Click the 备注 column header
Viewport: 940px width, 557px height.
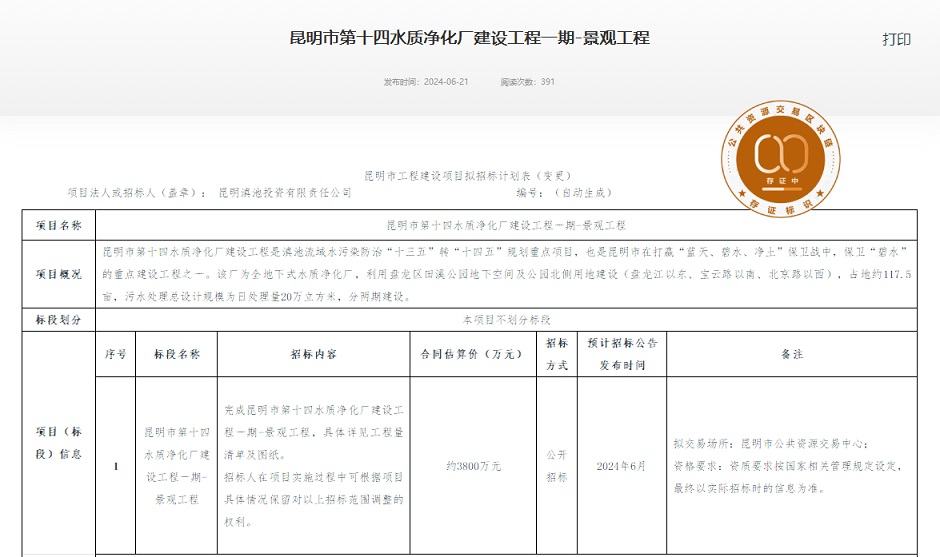click(792, 354)
